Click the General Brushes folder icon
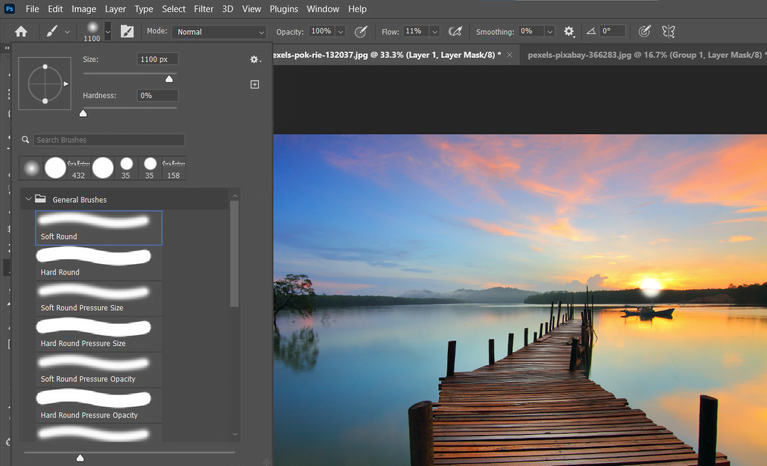767x466 pixels. point(41,199)
